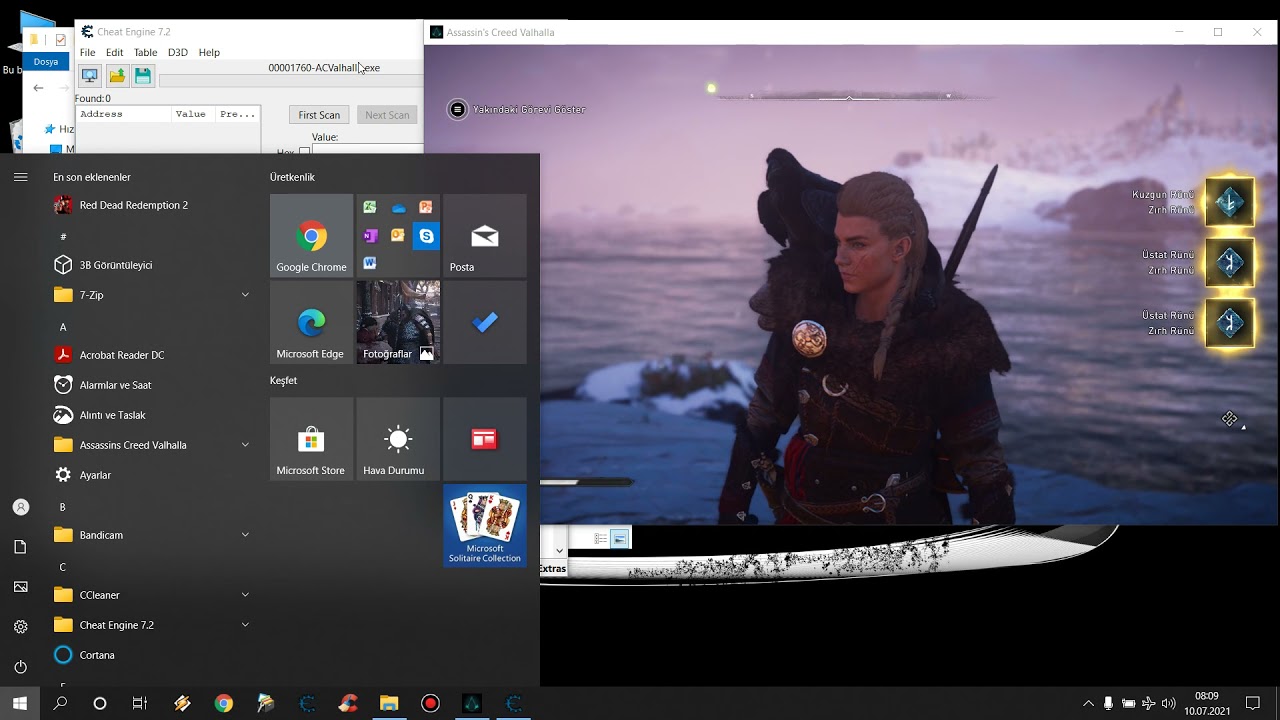Click the airplane mode tray icon

coord(1148,704)
